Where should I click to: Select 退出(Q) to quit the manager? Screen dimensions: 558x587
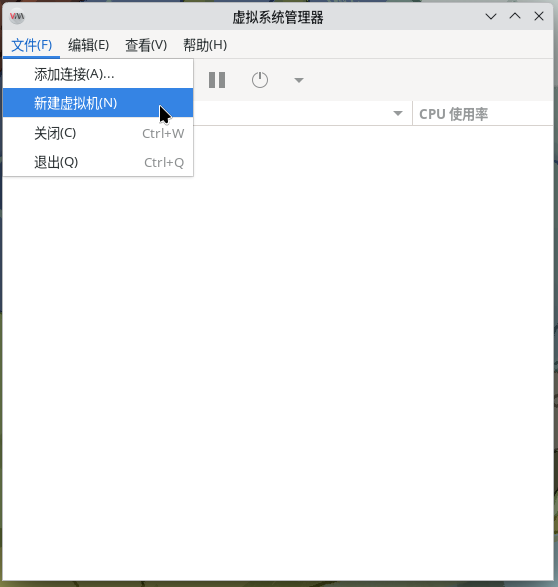98,162
